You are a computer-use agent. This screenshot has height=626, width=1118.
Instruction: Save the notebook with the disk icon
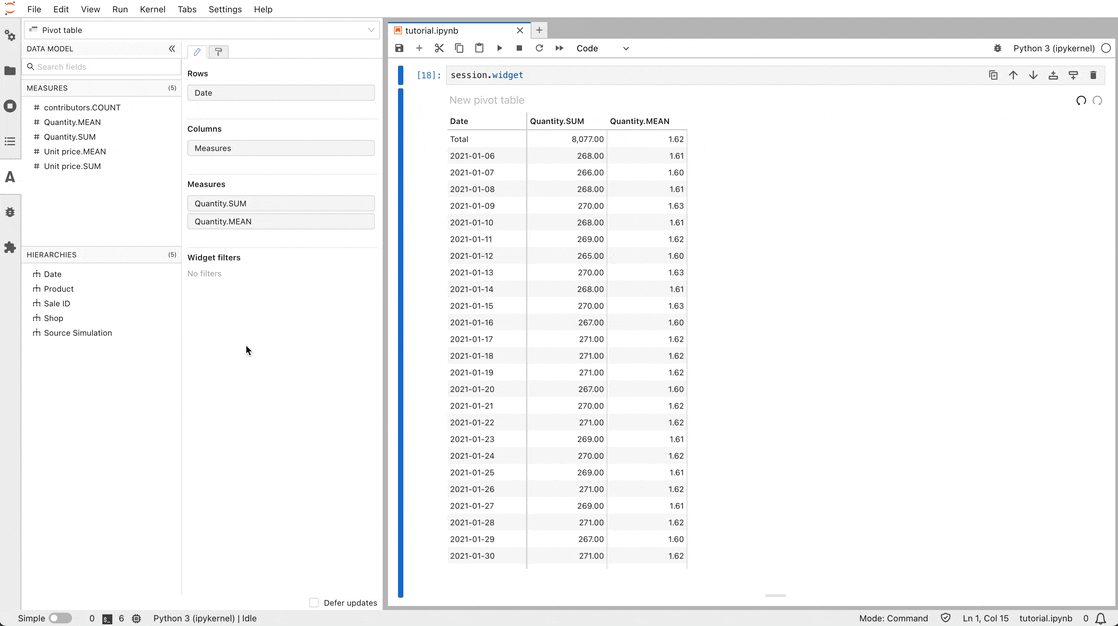(399, 48)
